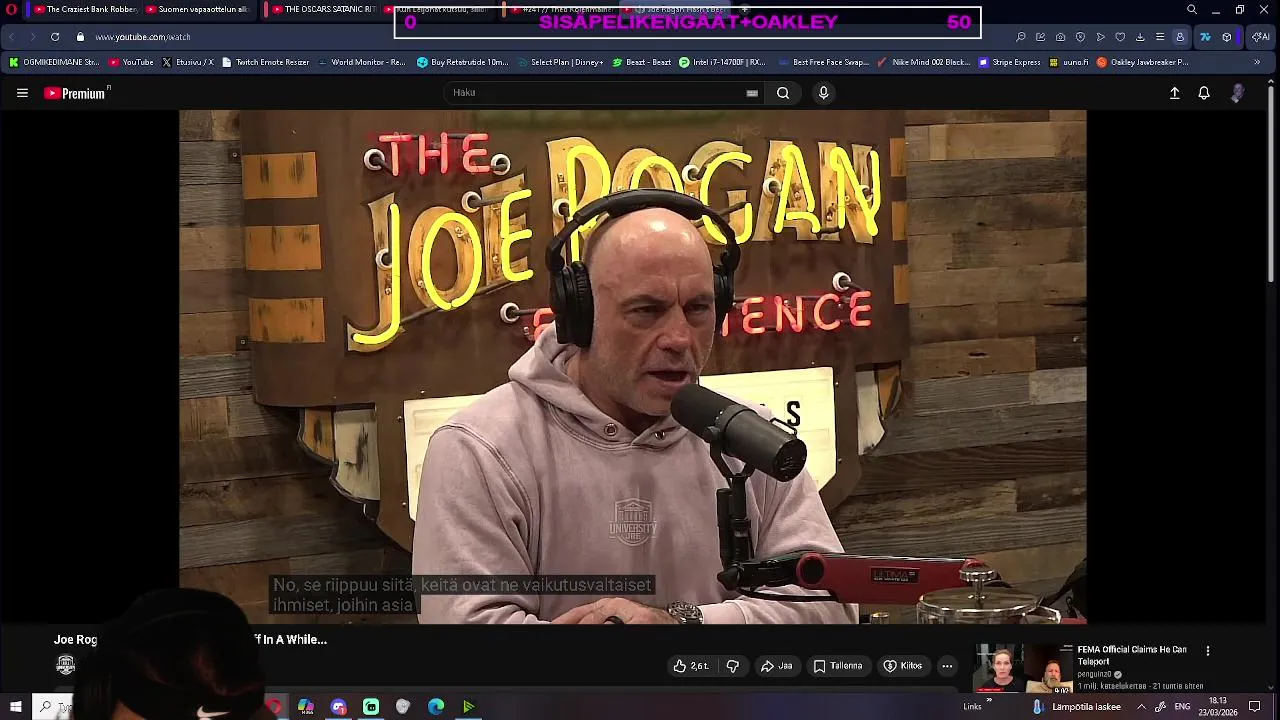The height and width of the screenshot is (720, 1280).
Task: Show hidden system tray icons chevron
Action: tap(1141, 707)
